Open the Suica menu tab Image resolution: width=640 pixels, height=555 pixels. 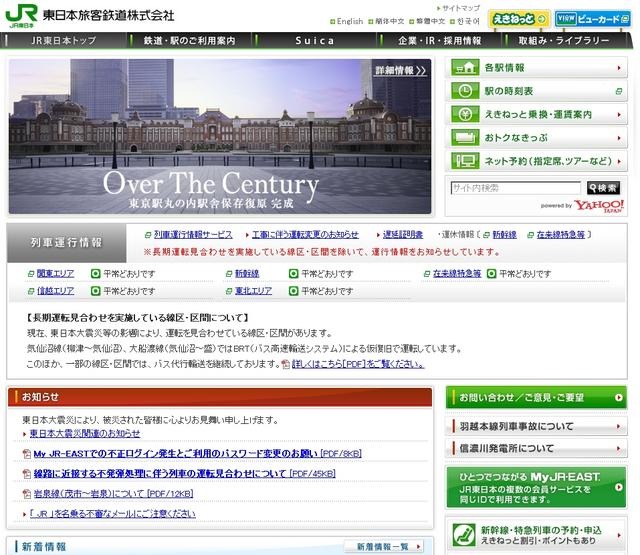coord(314,41)
